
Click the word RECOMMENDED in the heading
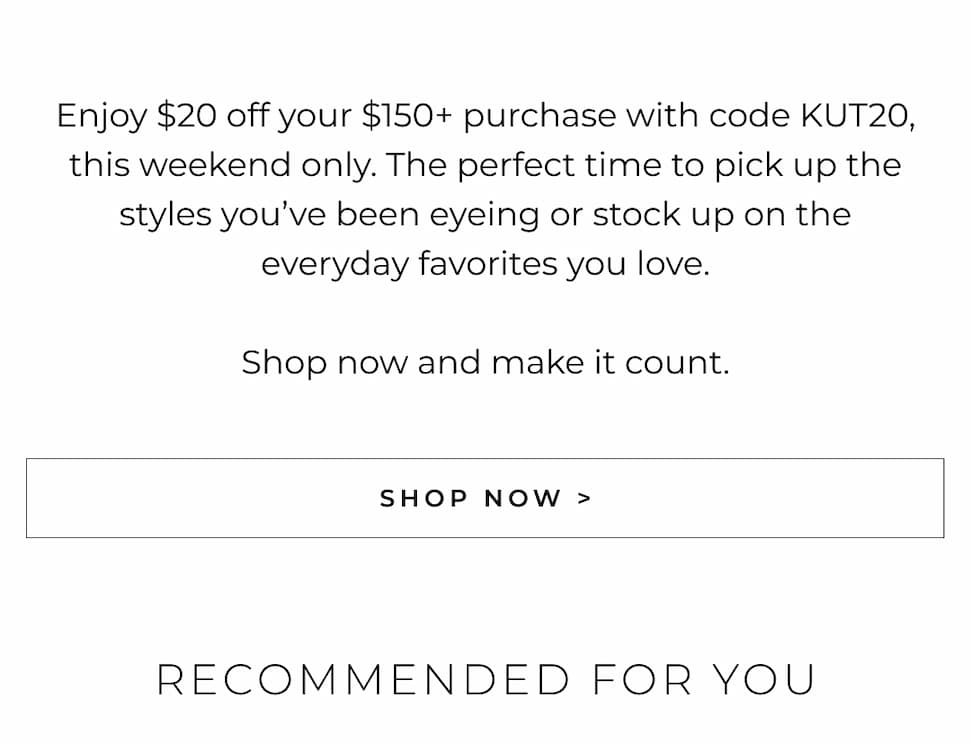pyautogui.click(x=363, y=680)
